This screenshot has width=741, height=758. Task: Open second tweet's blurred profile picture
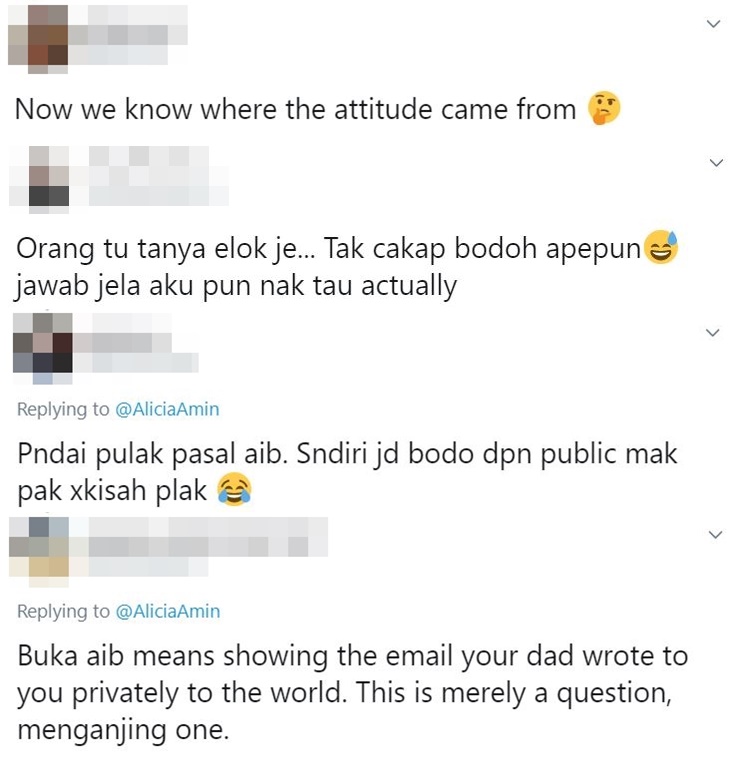point(39,179)
